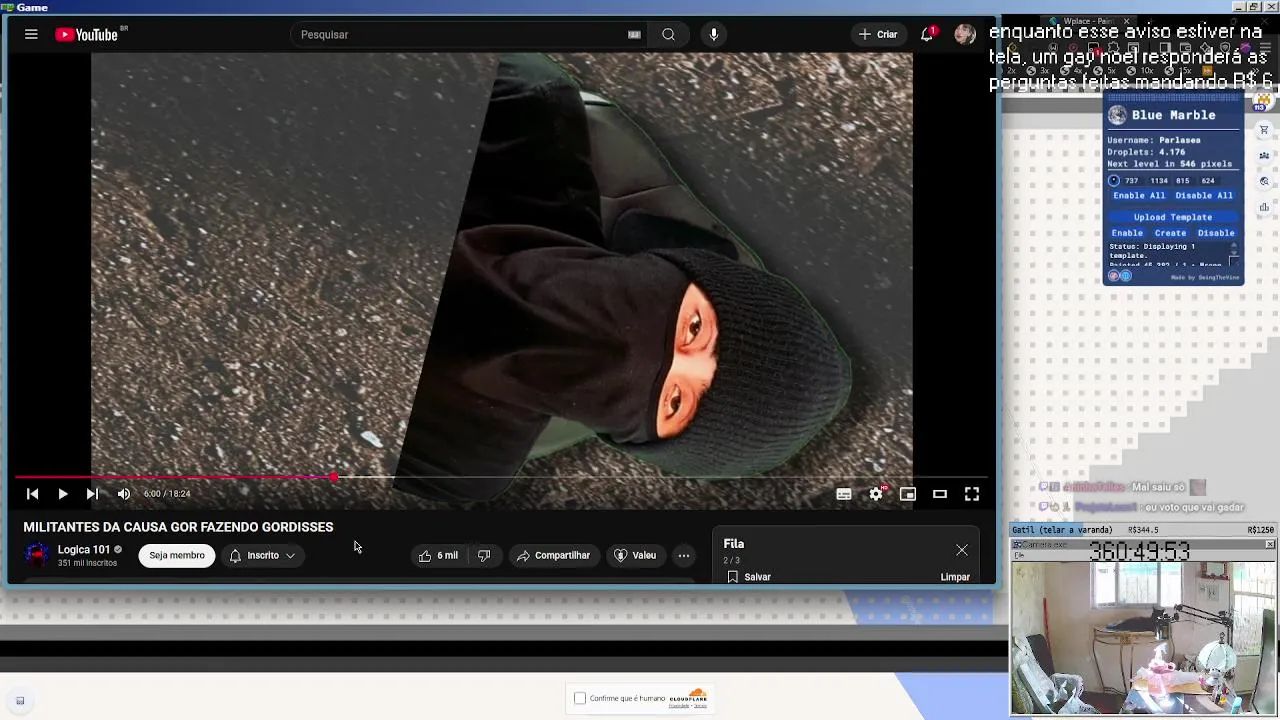This screenshot has width=1280, height=720.
Task: Open the Wplace map search icon
Action: [x=1265, y=182]
